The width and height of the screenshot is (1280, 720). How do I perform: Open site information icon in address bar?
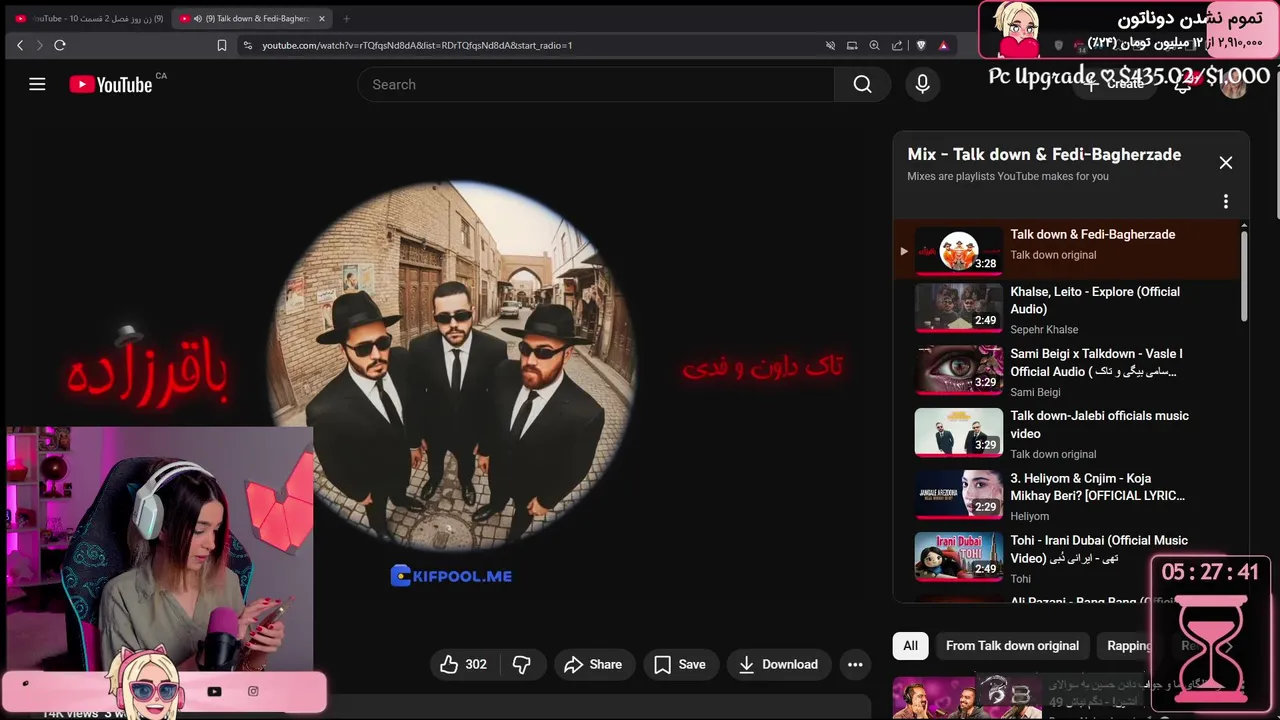point(247,45)
